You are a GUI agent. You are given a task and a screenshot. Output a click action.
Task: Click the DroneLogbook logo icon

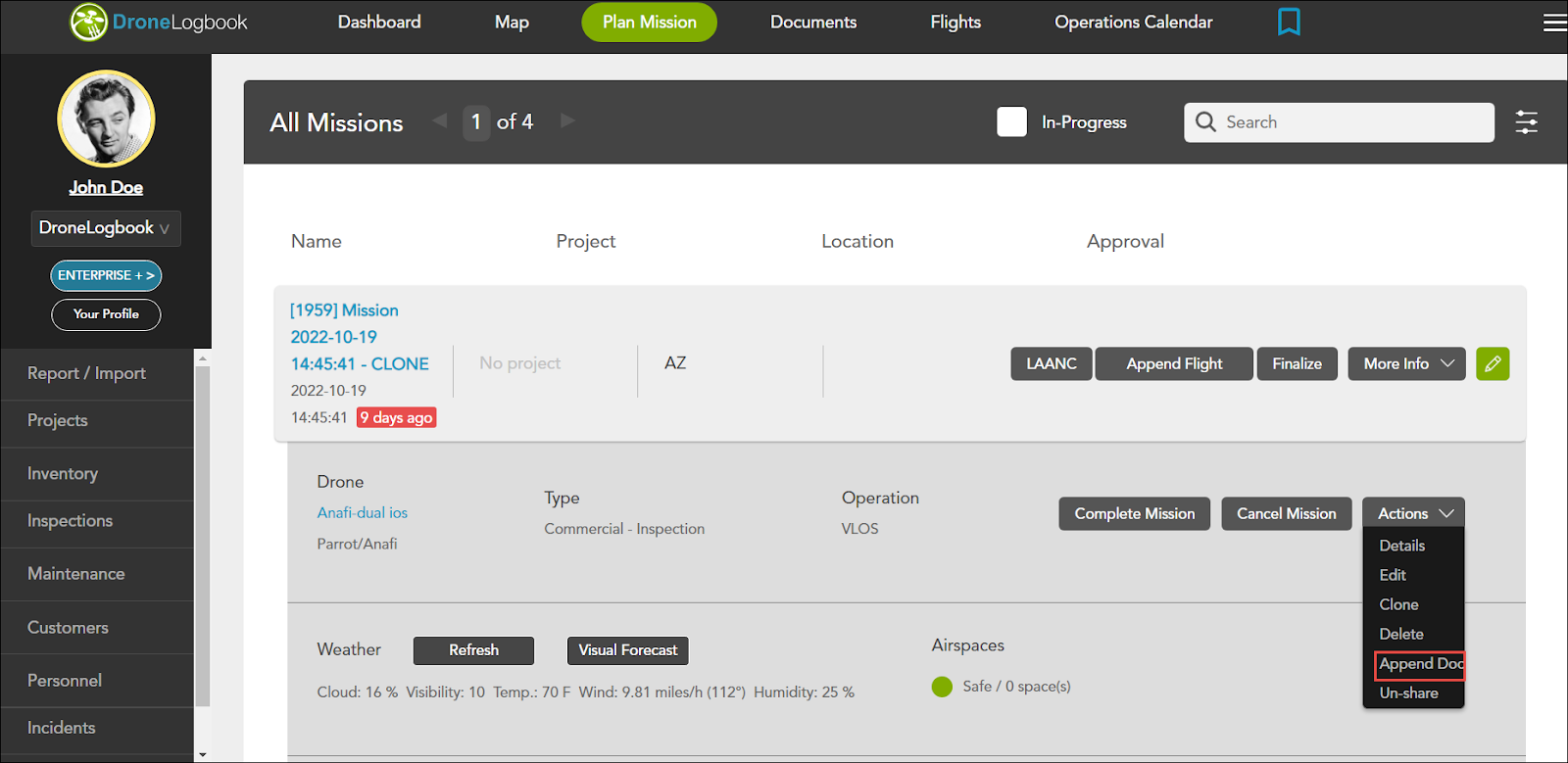[88, 22]
